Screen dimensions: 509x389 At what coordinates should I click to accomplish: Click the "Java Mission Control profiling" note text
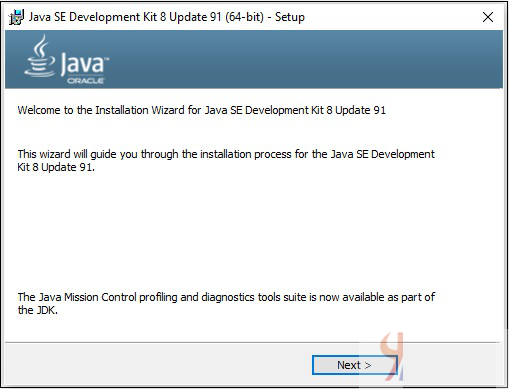tap(226, 303)
